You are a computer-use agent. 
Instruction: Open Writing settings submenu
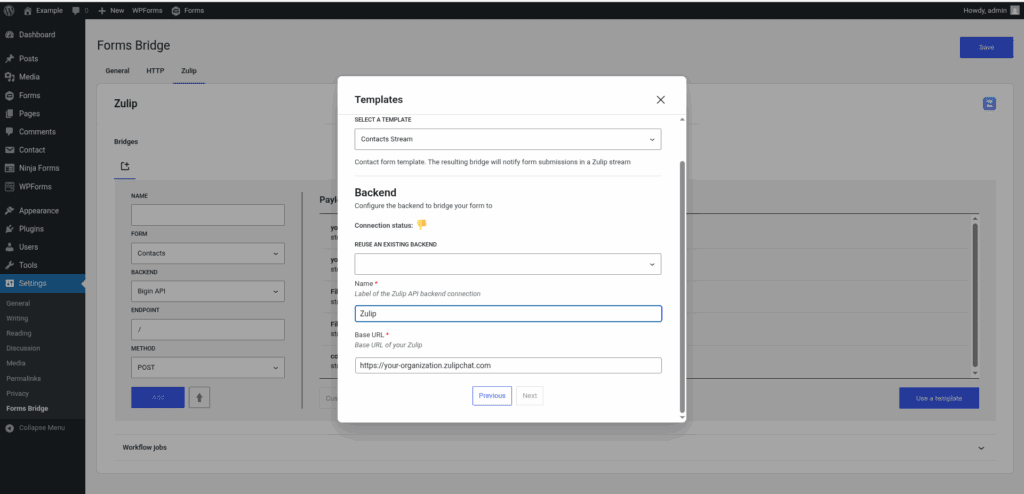pyautogui.click(x=17, y=318)
